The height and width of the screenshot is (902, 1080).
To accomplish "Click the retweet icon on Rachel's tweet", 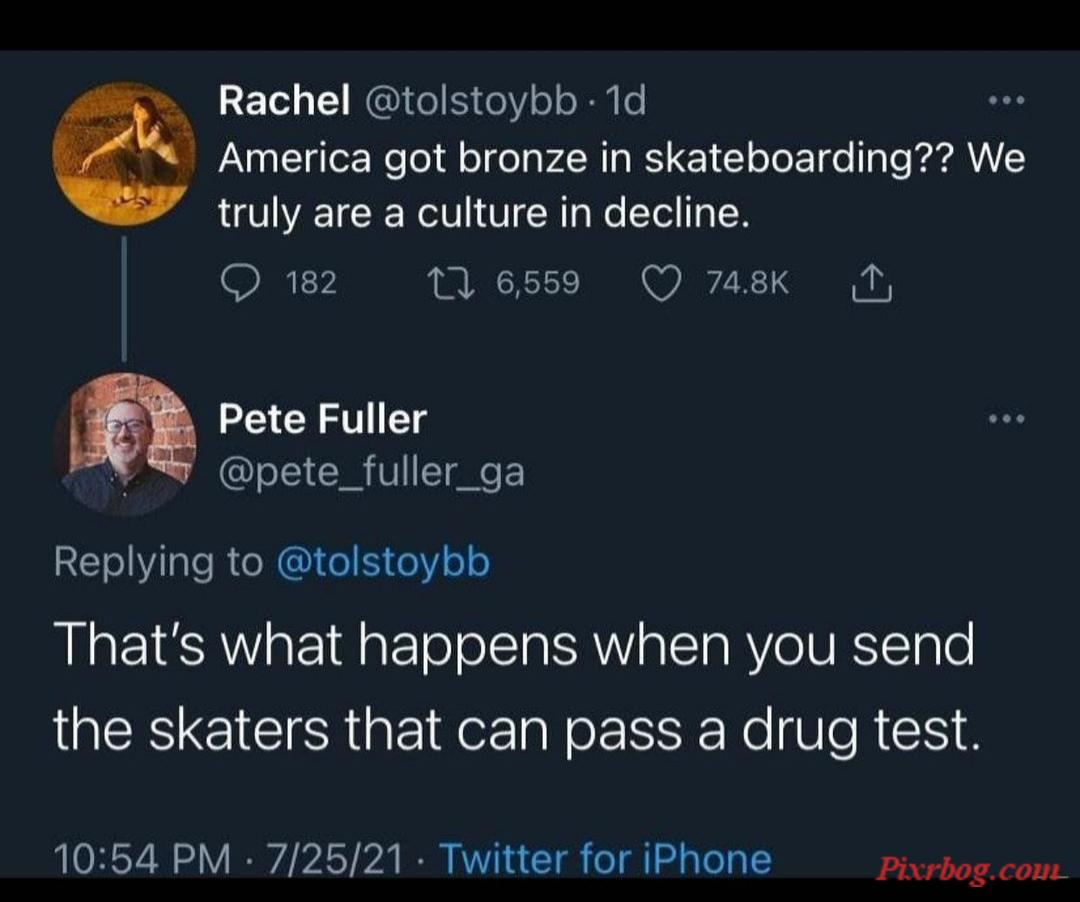I will tap(450, 283).
